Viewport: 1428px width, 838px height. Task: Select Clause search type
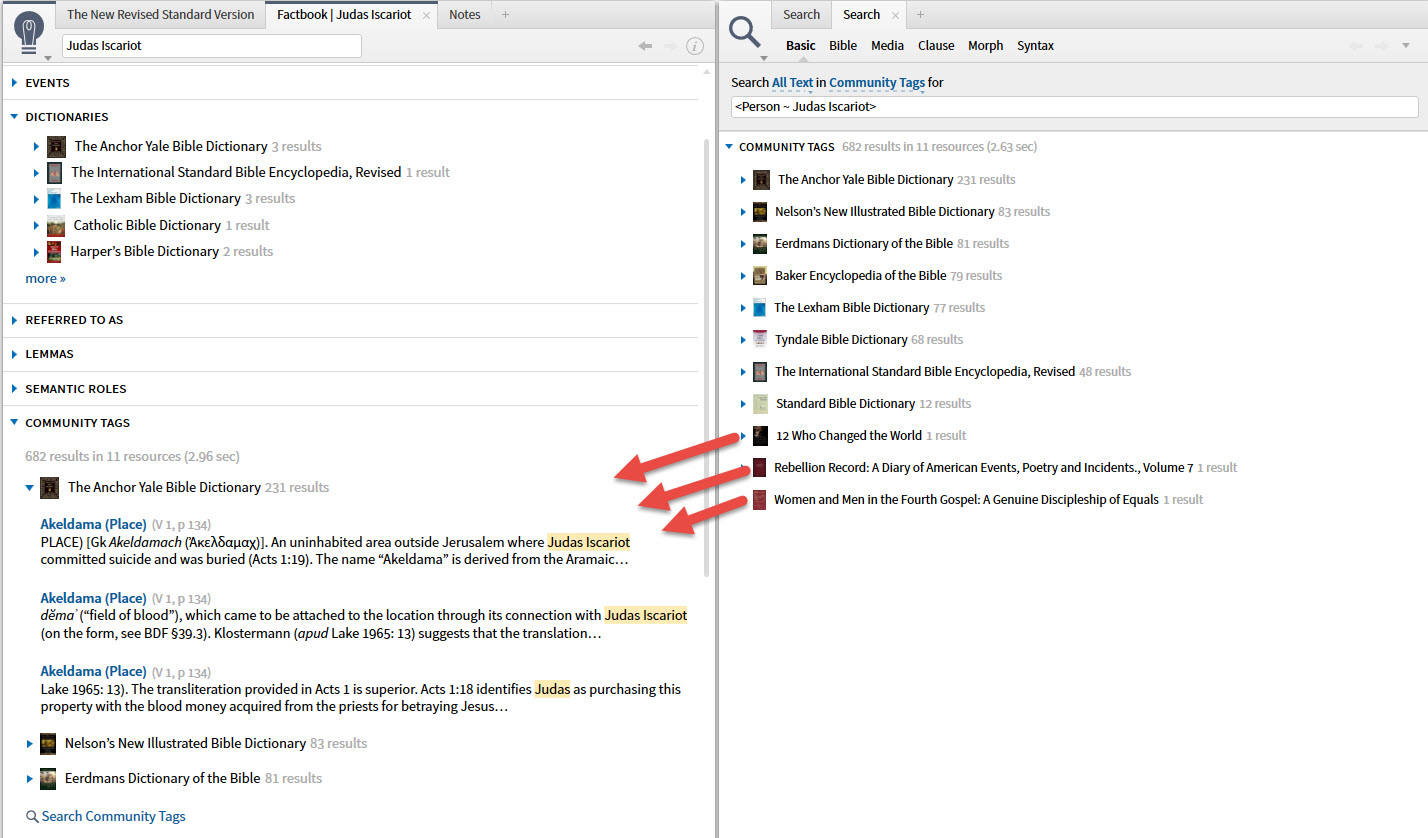(936, 46)
